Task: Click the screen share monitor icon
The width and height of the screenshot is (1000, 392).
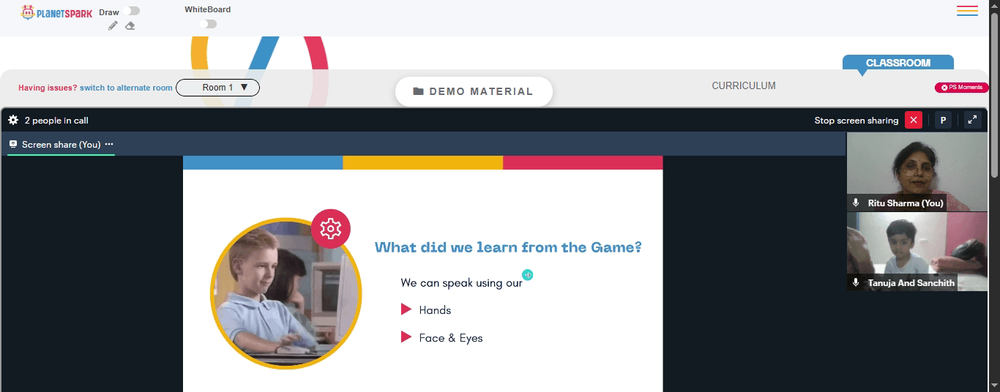Action: click(x=13, y=145)
